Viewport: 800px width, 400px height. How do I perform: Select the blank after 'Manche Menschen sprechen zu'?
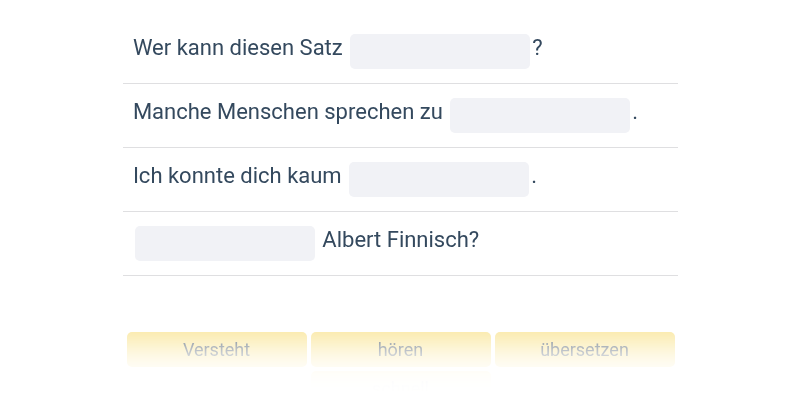(539, 115)
